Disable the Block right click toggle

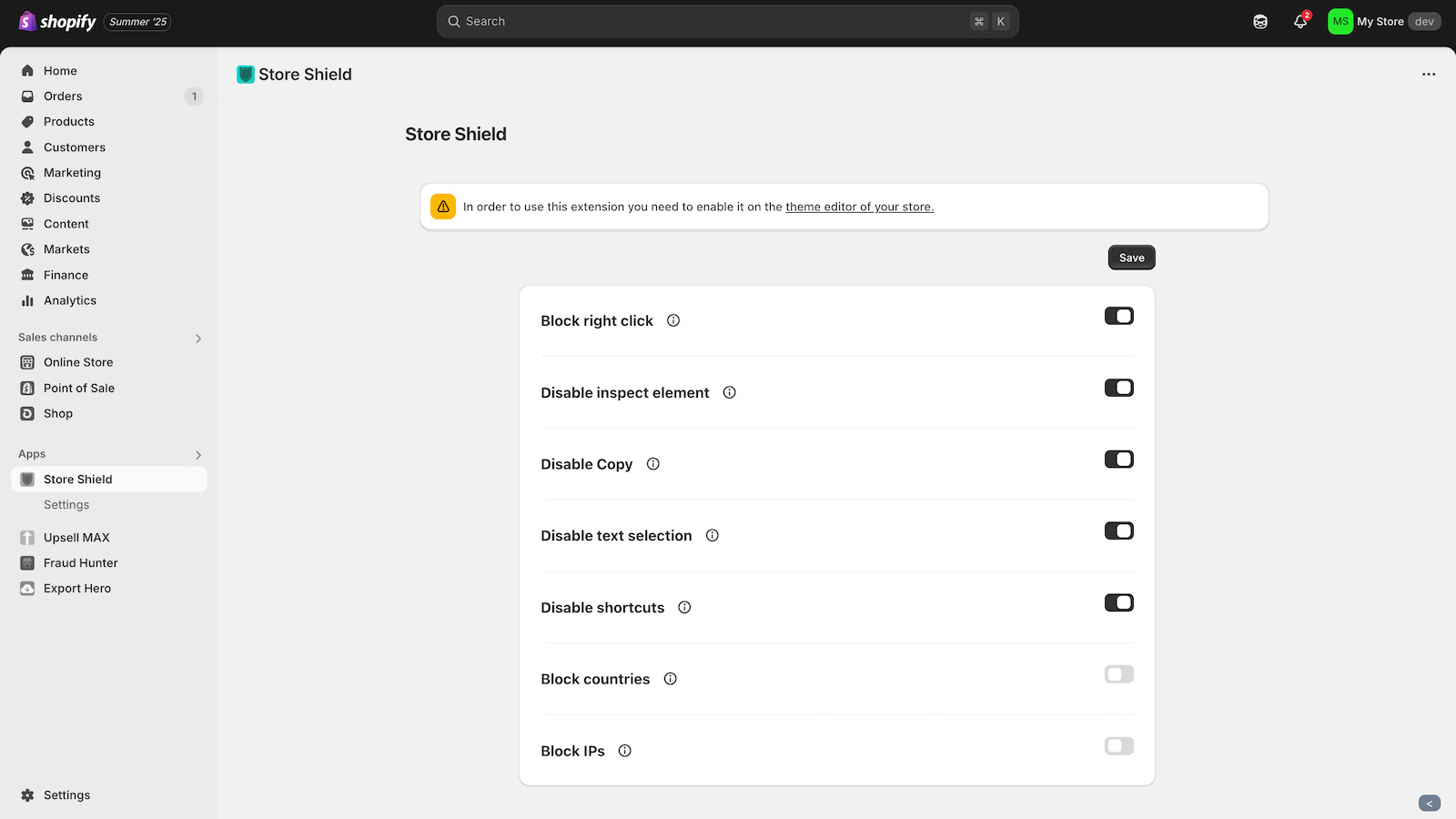(1118, 316)
